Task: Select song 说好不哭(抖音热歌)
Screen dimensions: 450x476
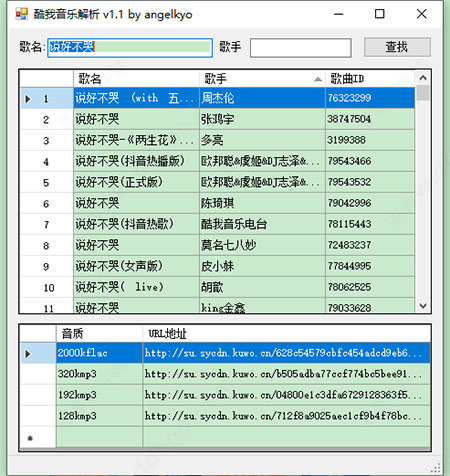Action: coord(136,224)
